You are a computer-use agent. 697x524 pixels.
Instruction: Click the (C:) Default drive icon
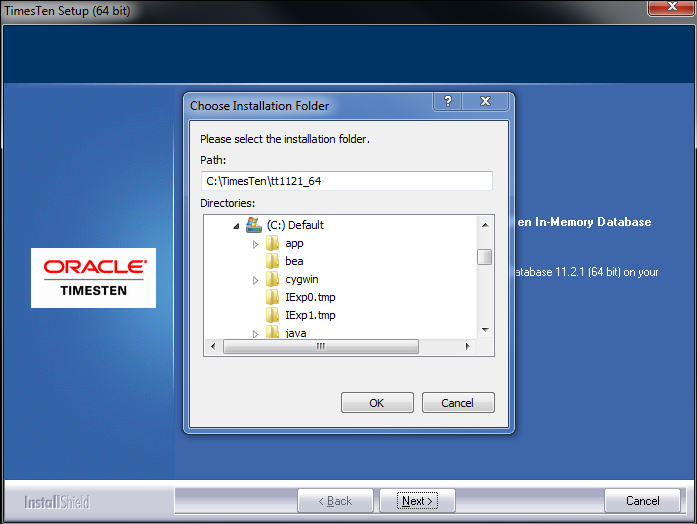click(254, 225)
